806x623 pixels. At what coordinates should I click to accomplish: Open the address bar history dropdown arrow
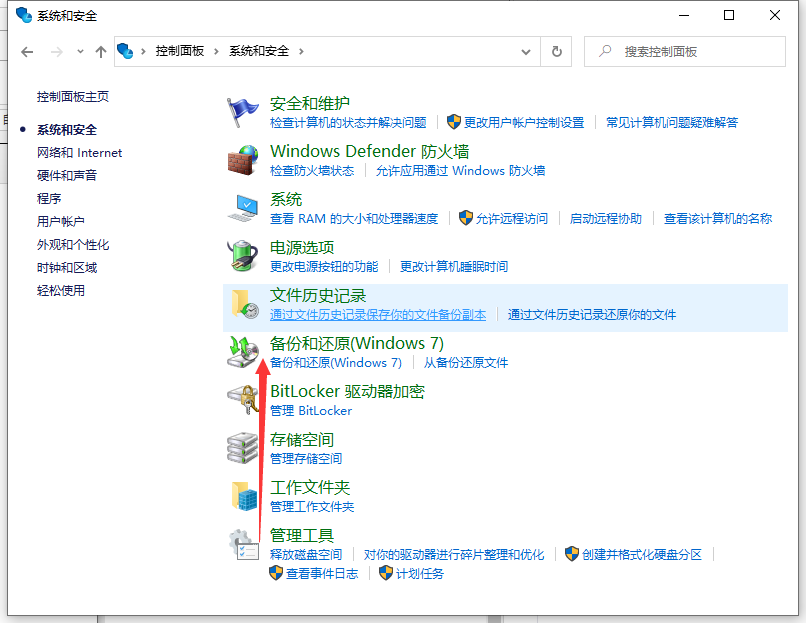tap(526, 52)
